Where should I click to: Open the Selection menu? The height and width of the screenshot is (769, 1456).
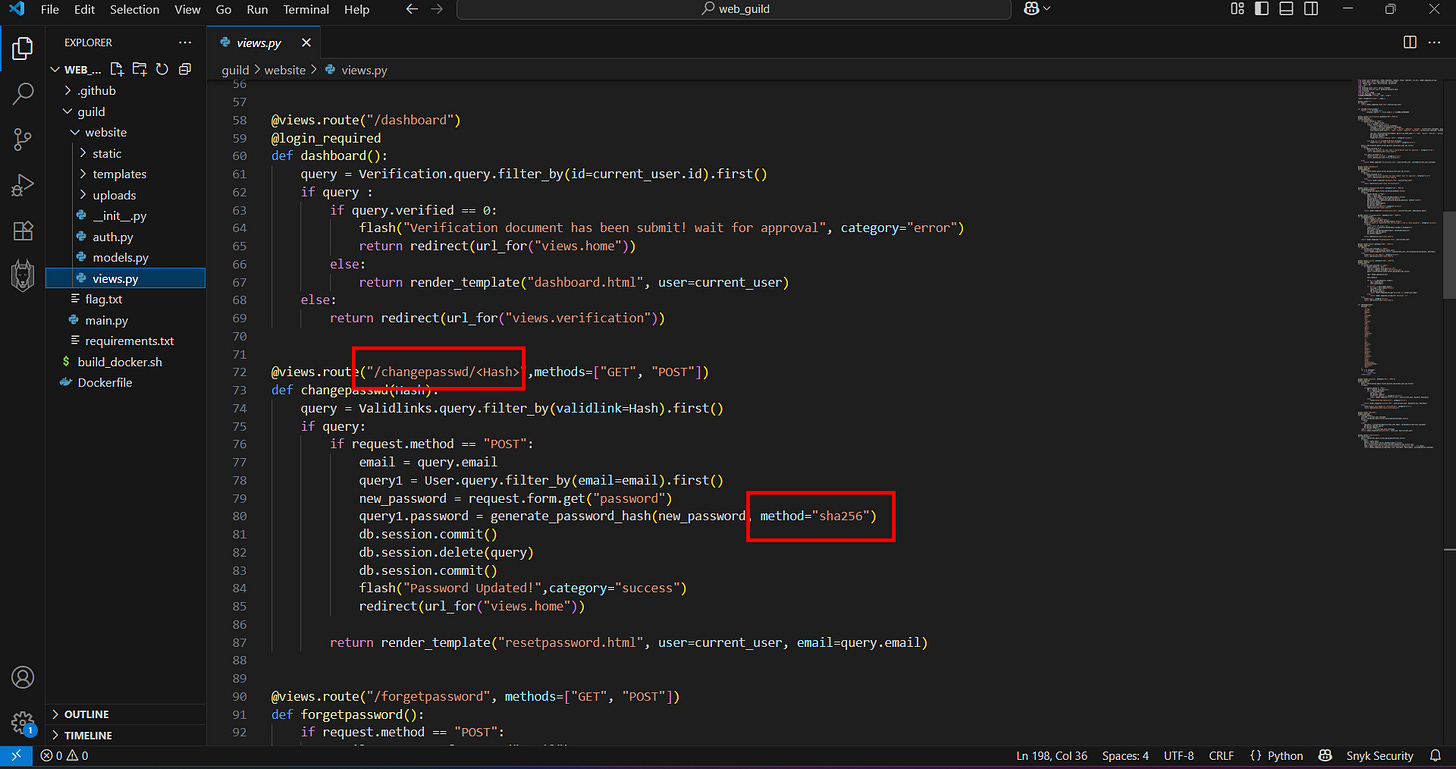point(134,9)
